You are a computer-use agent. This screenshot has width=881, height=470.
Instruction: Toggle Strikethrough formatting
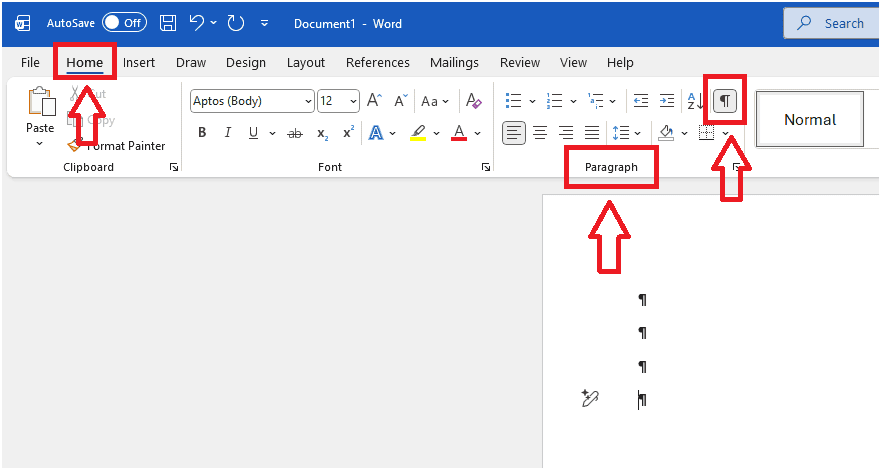tap(295, 133)
